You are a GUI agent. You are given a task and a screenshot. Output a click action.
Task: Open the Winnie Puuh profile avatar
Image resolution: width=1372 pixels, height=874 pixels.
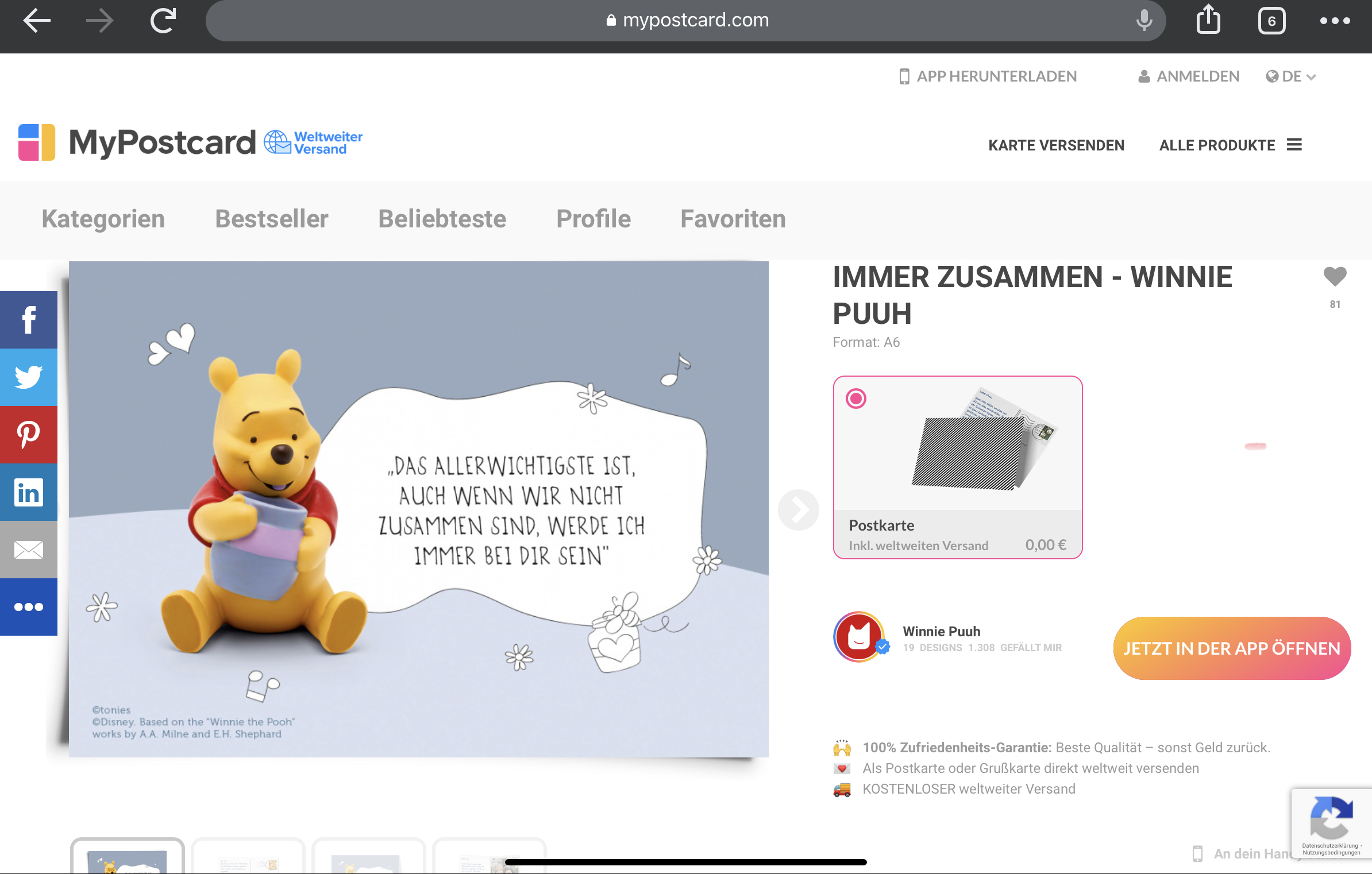coord(860,637)
